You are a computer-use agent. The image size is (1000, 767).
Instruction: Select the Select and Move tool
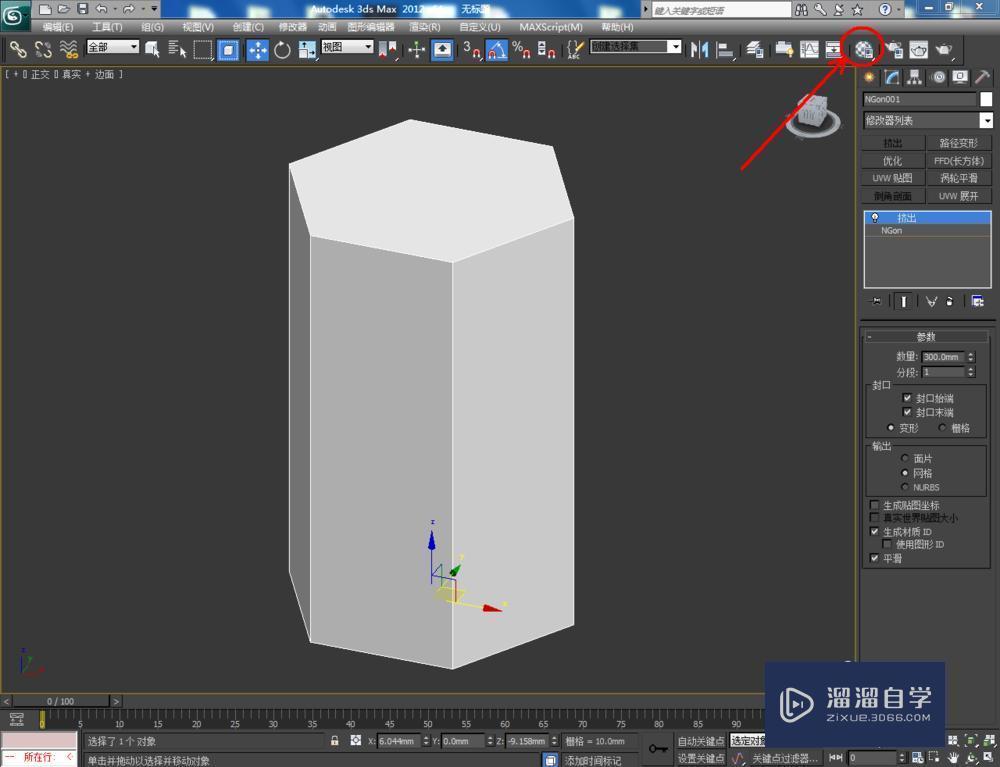pyautogui.click(x=258, y=47)
